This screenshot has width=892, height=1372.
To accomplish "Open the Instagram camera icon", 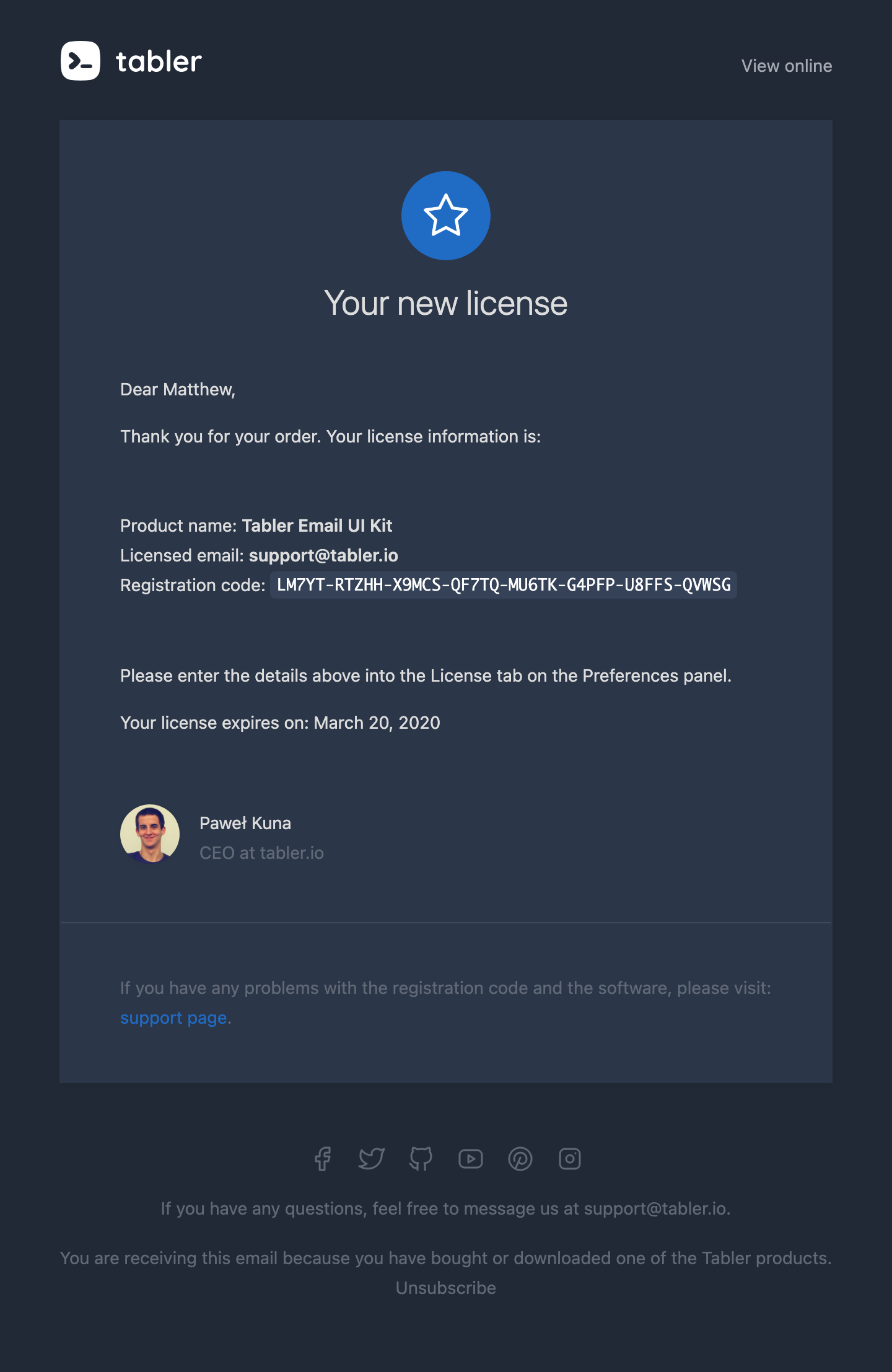I will tap(570, 1159).
